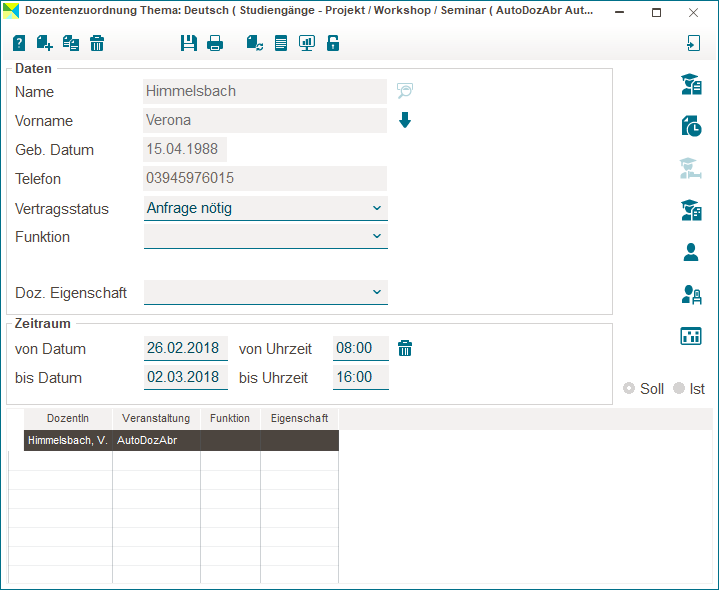
Task: Clear Zeitraum with the trash icon
Action: (x=405, y=348)
